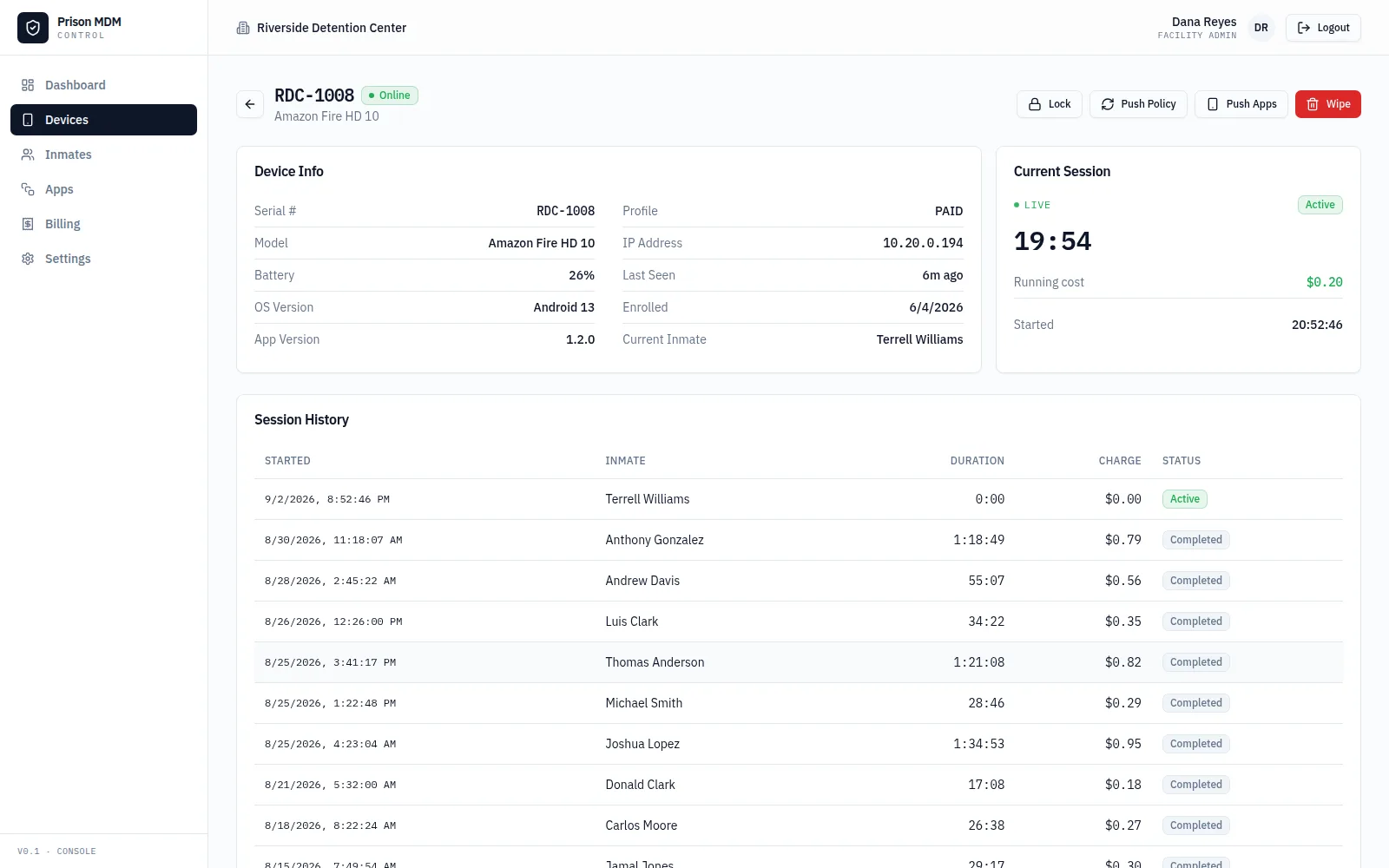This screenshot has height=868, width=1389.
Task: Click the session start time 20:52:46
Action: tap(1317, 325)
